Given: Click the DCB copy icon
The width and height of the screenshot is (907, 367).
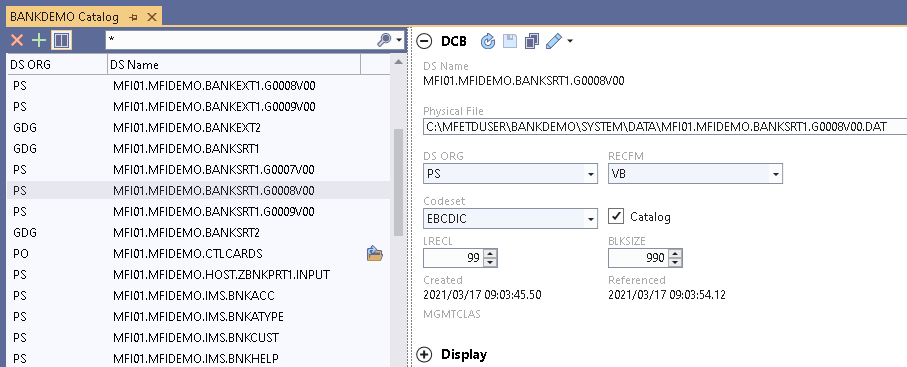Looking at the screenshot, I should pyautogui.click(x=532, y=41).
